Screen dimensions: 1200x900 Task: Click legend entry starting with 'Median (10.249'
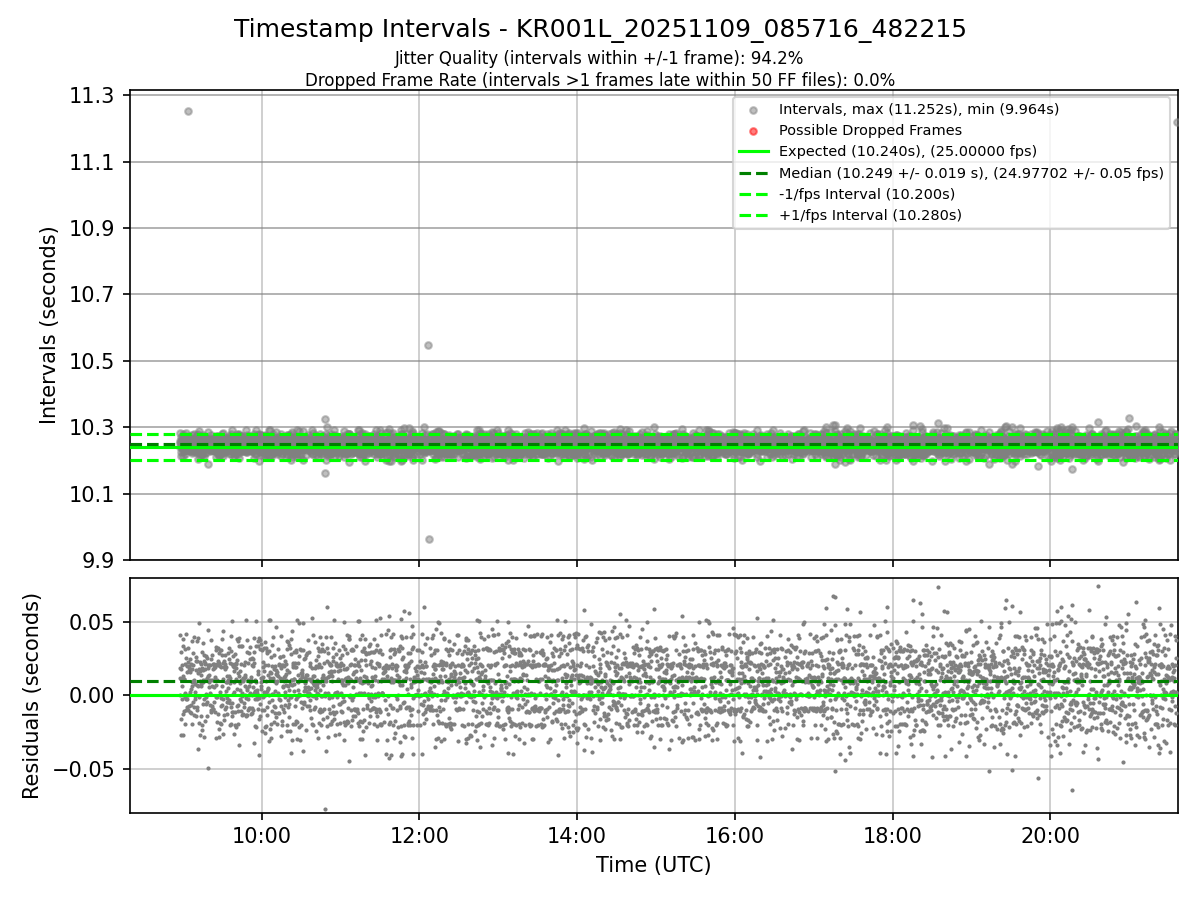coord(971,172)
